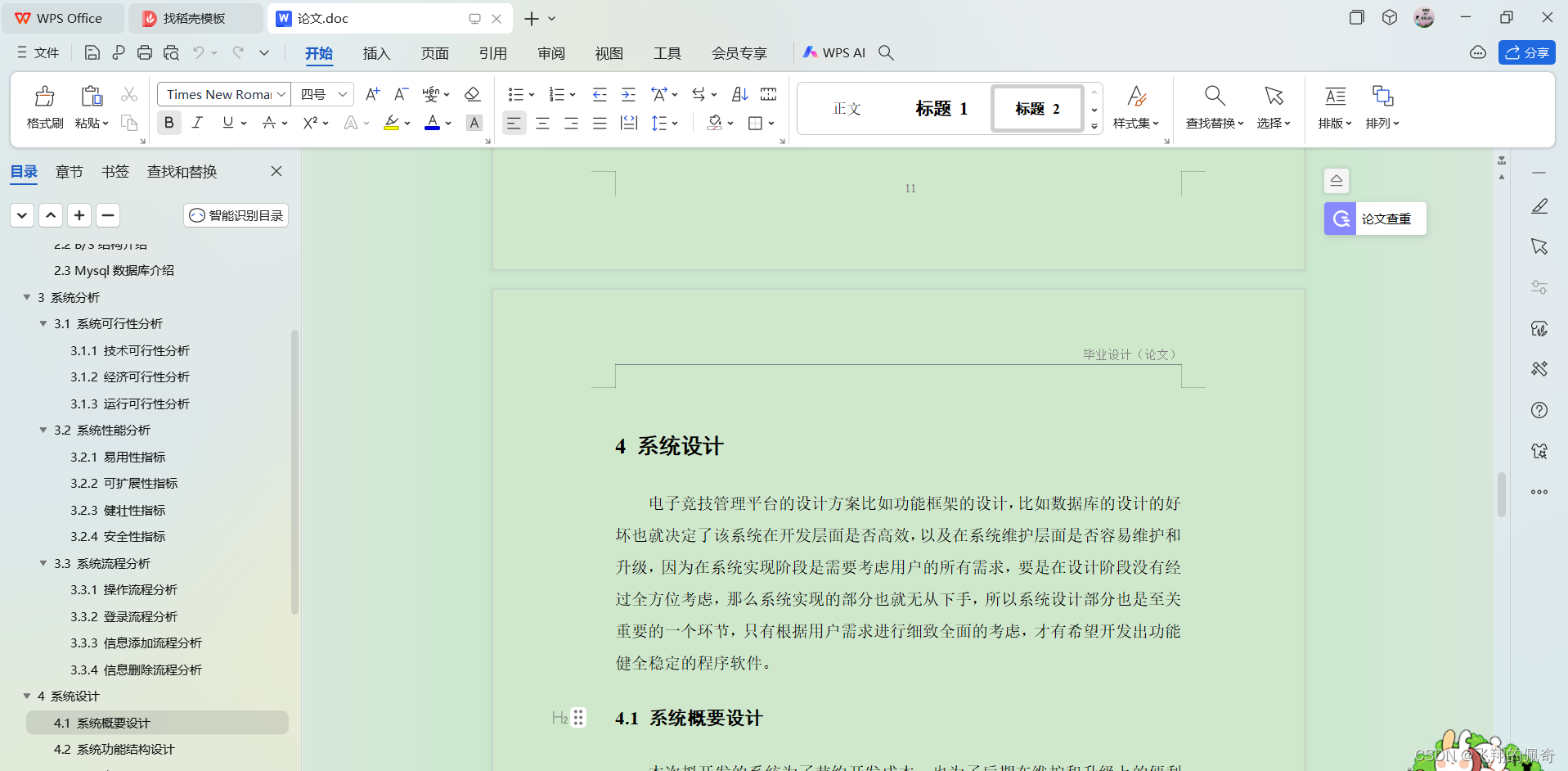Open the font size 四号 dropdown
This screenshot has height=771, width=1568.
tap(343, 94)
